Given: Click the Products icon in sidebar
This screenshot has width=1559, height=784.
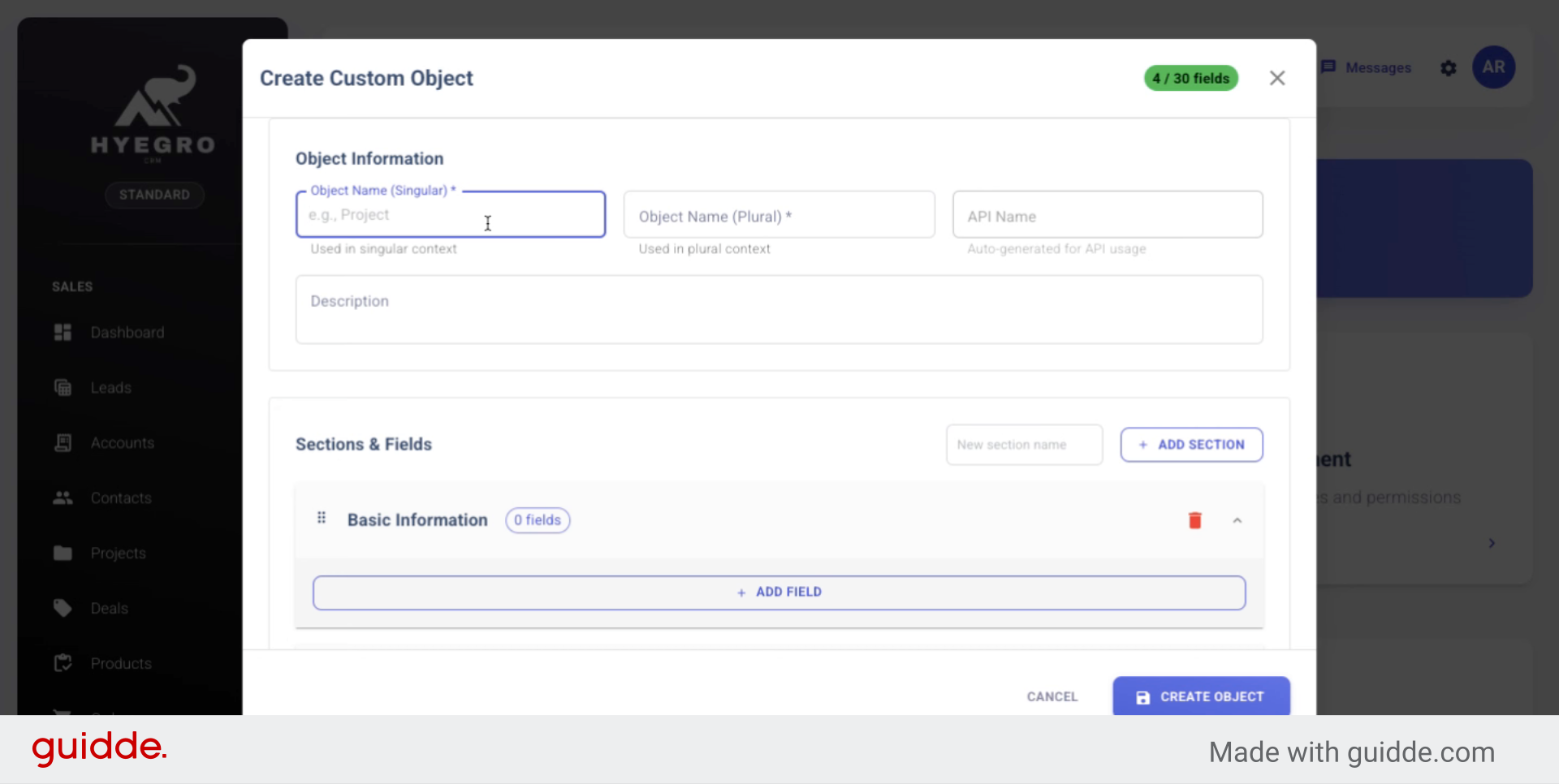Looking at the screenshot, I should point(63,662).
